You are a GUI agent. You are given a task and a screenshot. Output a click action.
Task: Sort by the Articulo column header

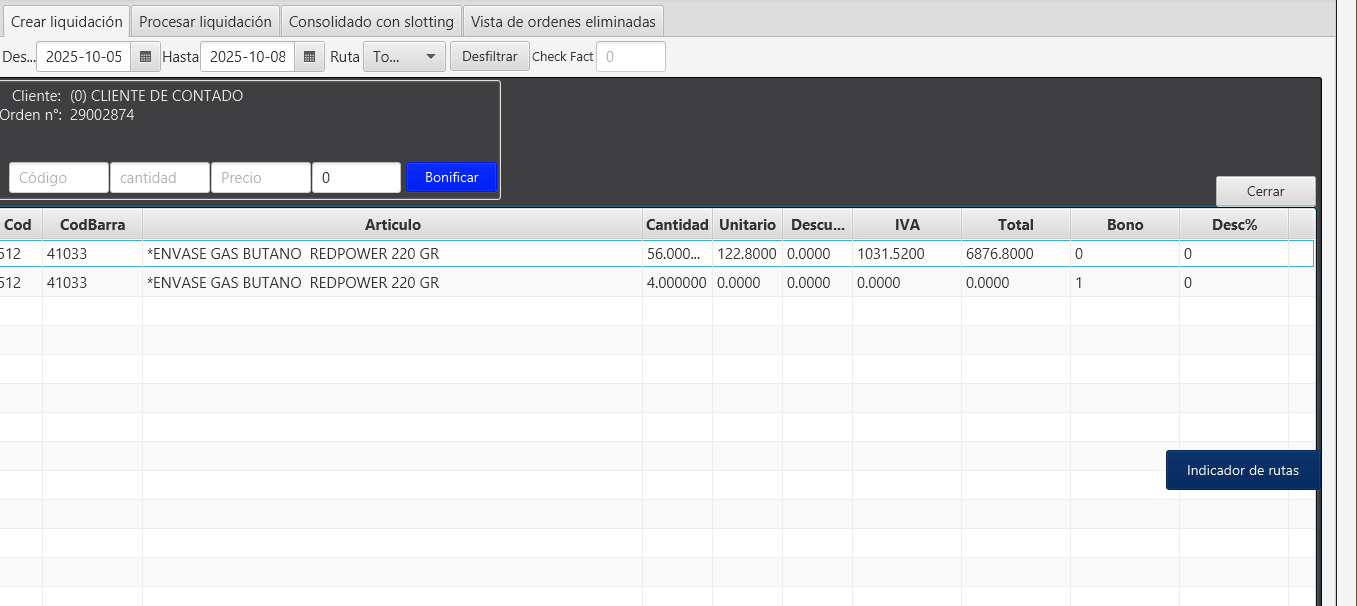(x=392, y=225)
